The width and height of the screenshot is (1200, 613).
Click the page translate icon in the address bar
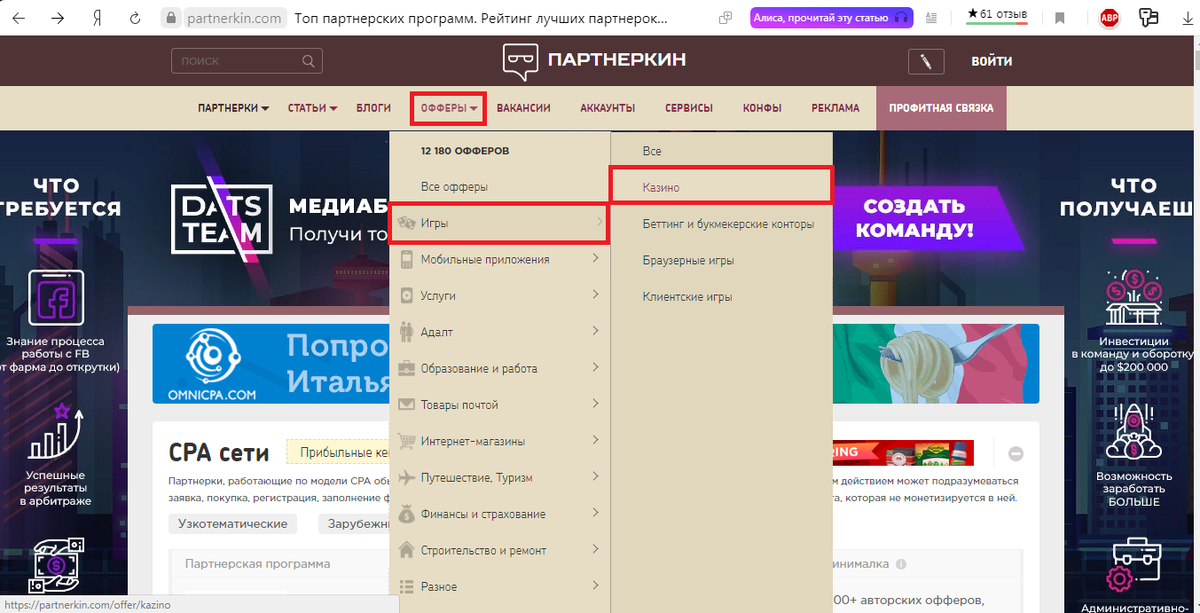pos(724,18)
